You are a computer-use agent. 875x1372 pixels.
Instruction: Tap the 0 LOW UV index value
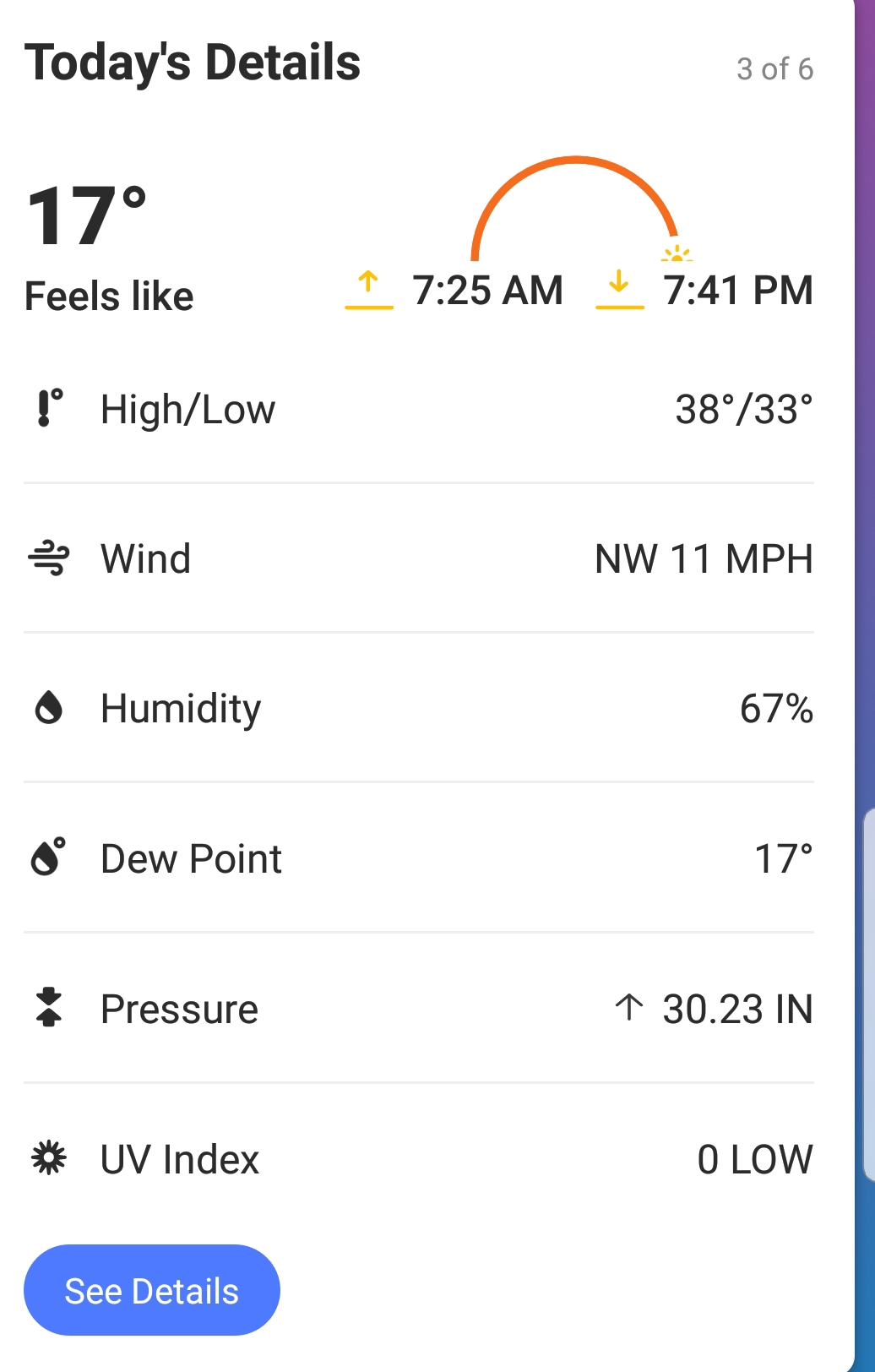(x=754, y=1159)
